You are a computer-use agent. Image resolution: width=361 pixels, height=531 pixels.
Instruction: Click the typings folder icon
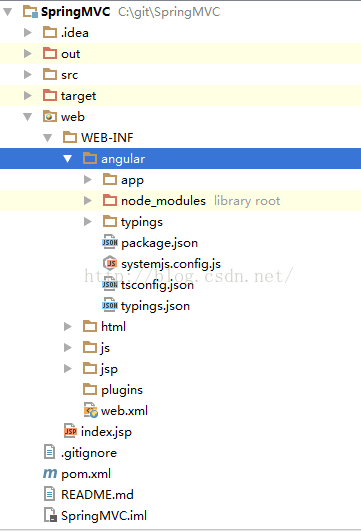pyautogui.click(x=110, y=221)
